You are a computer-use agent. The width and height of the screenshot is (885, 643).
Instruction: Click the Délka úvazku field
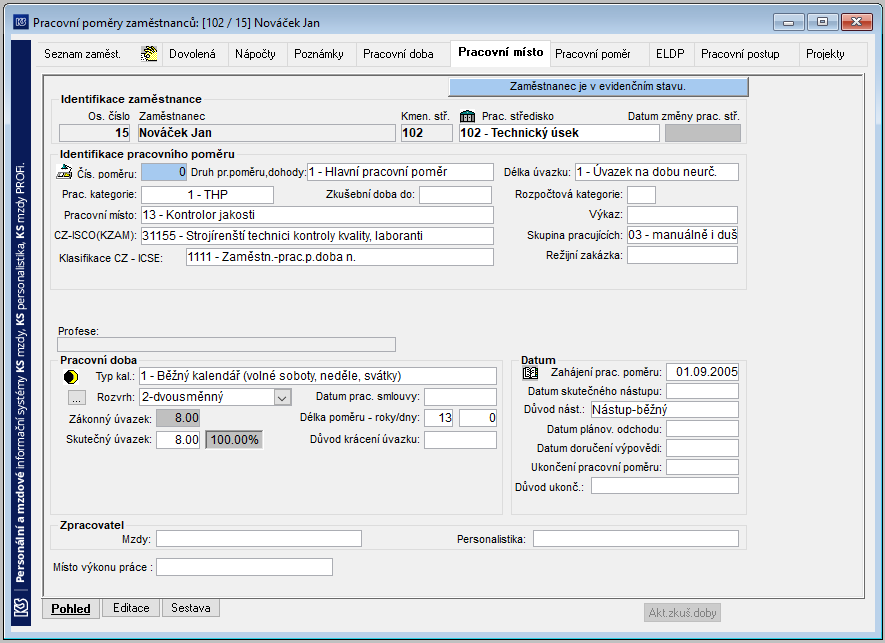click(x=657, y=172)
